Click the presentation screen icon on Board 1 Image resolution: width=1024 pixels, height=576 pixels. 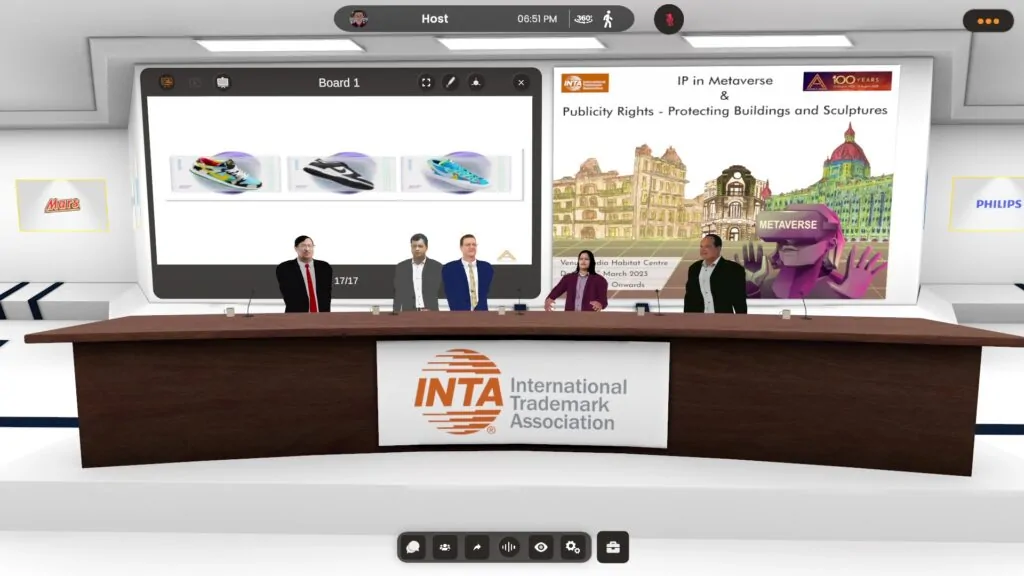(223, 82)
